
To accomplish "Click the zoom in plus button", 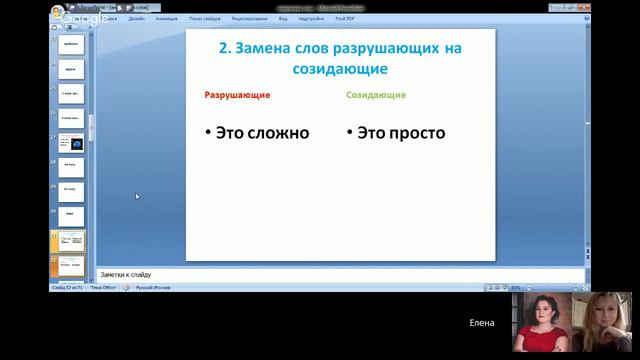I will tap(576, 288).
